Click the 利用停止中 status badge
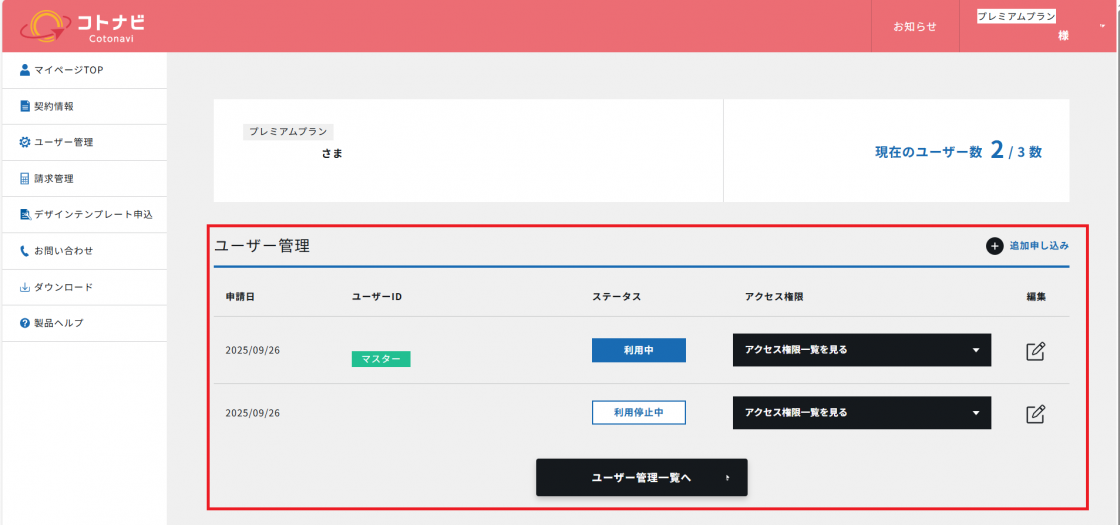1120x525 pixels. [638, 412]
